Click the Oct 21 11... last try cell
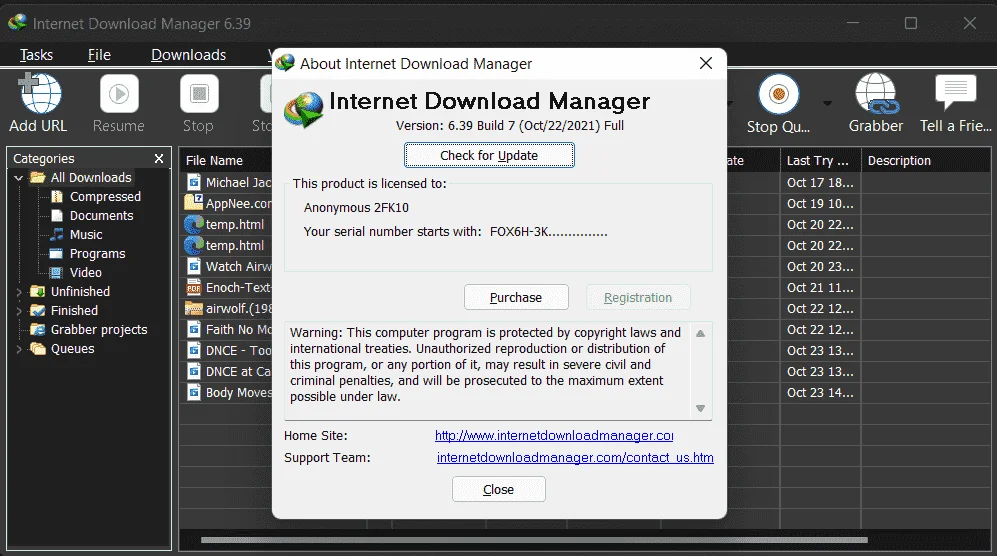 tap(820, 287)
